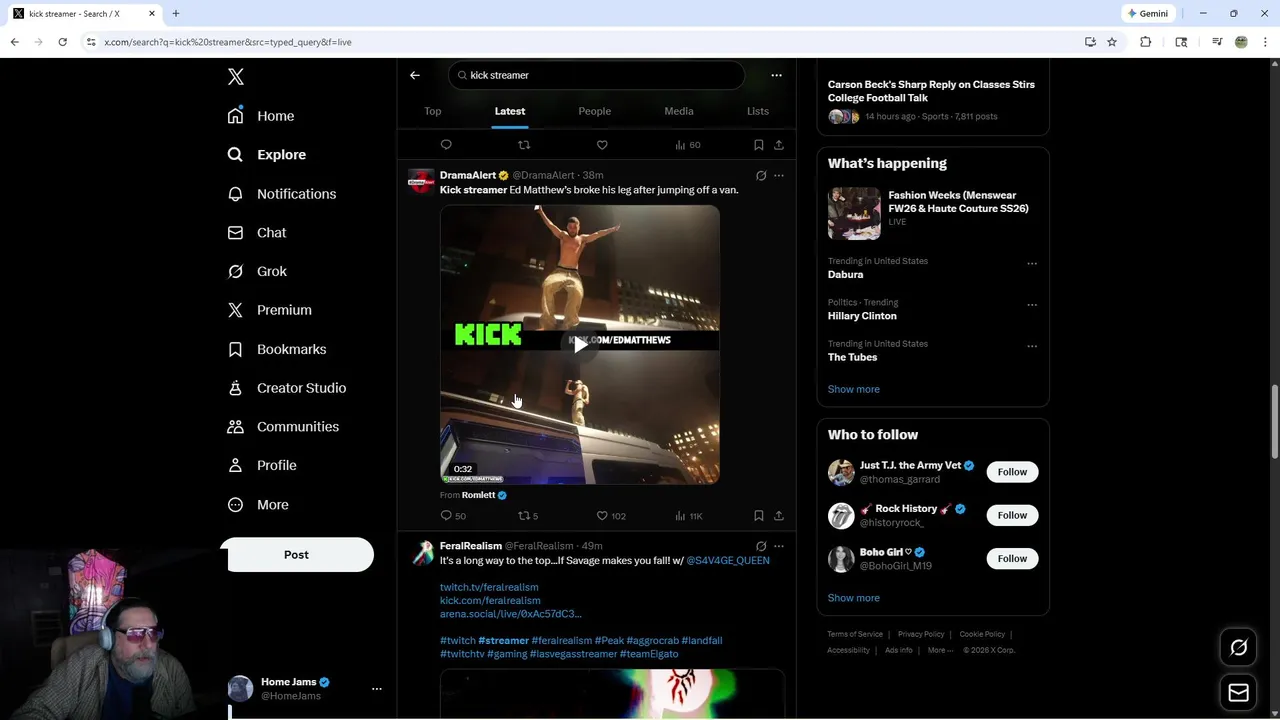Bookmark the post with 60 views

click(x=759, y=145)
